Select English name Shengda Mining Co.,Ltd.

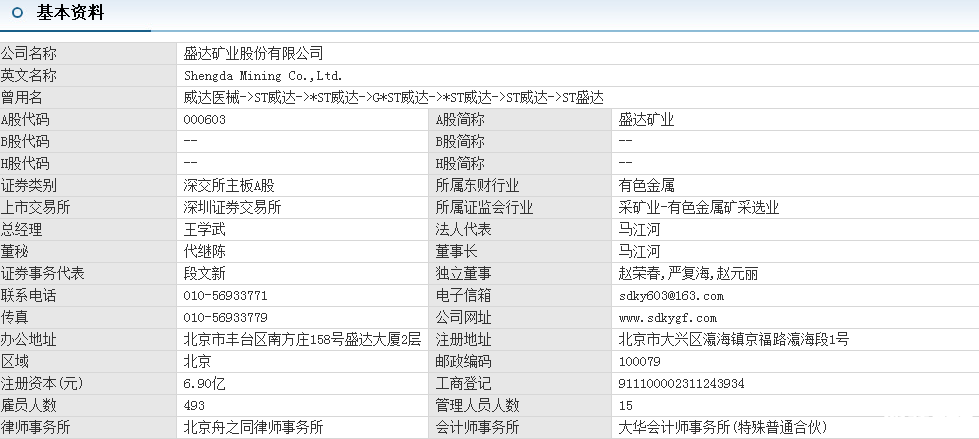263,76
